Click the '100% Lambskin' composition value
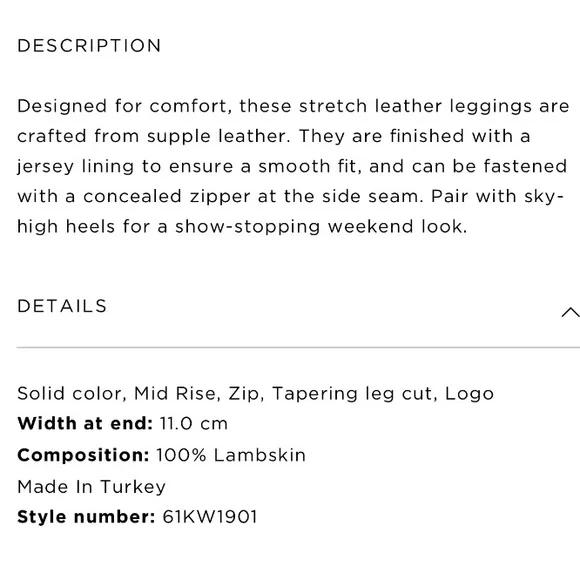580x580 pixels. tap(231, 455)
